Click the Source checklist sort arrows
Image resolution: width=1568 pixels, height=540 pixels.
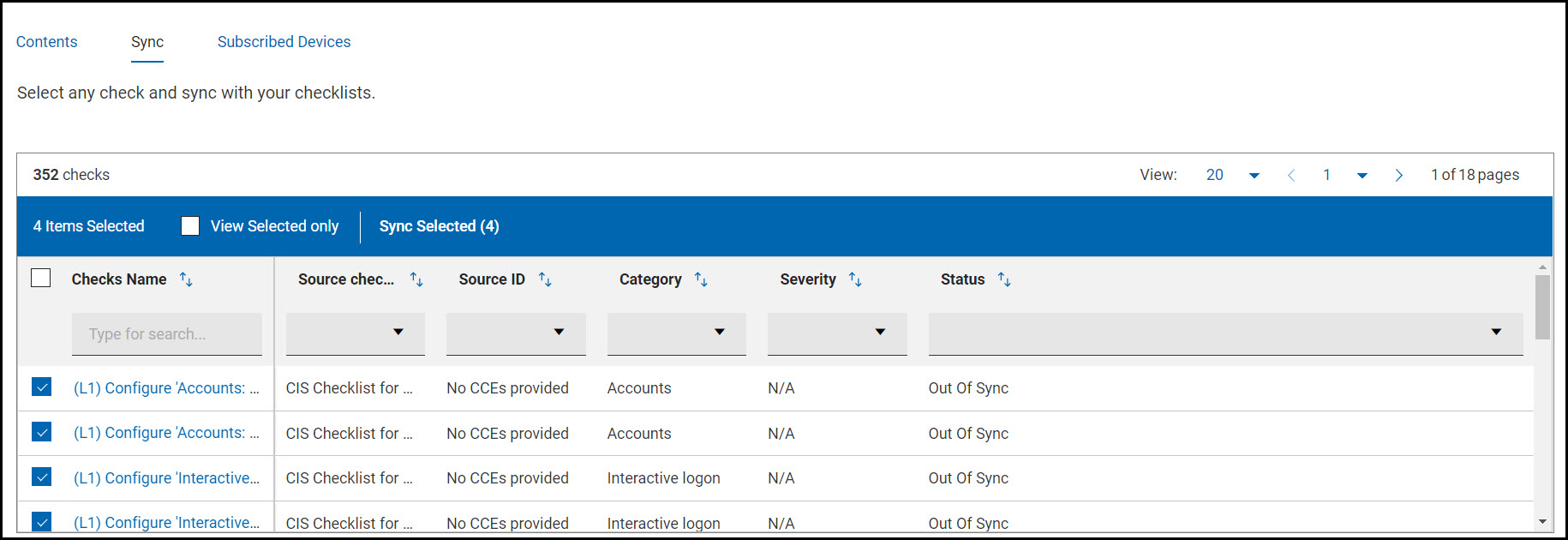(416, 279)
